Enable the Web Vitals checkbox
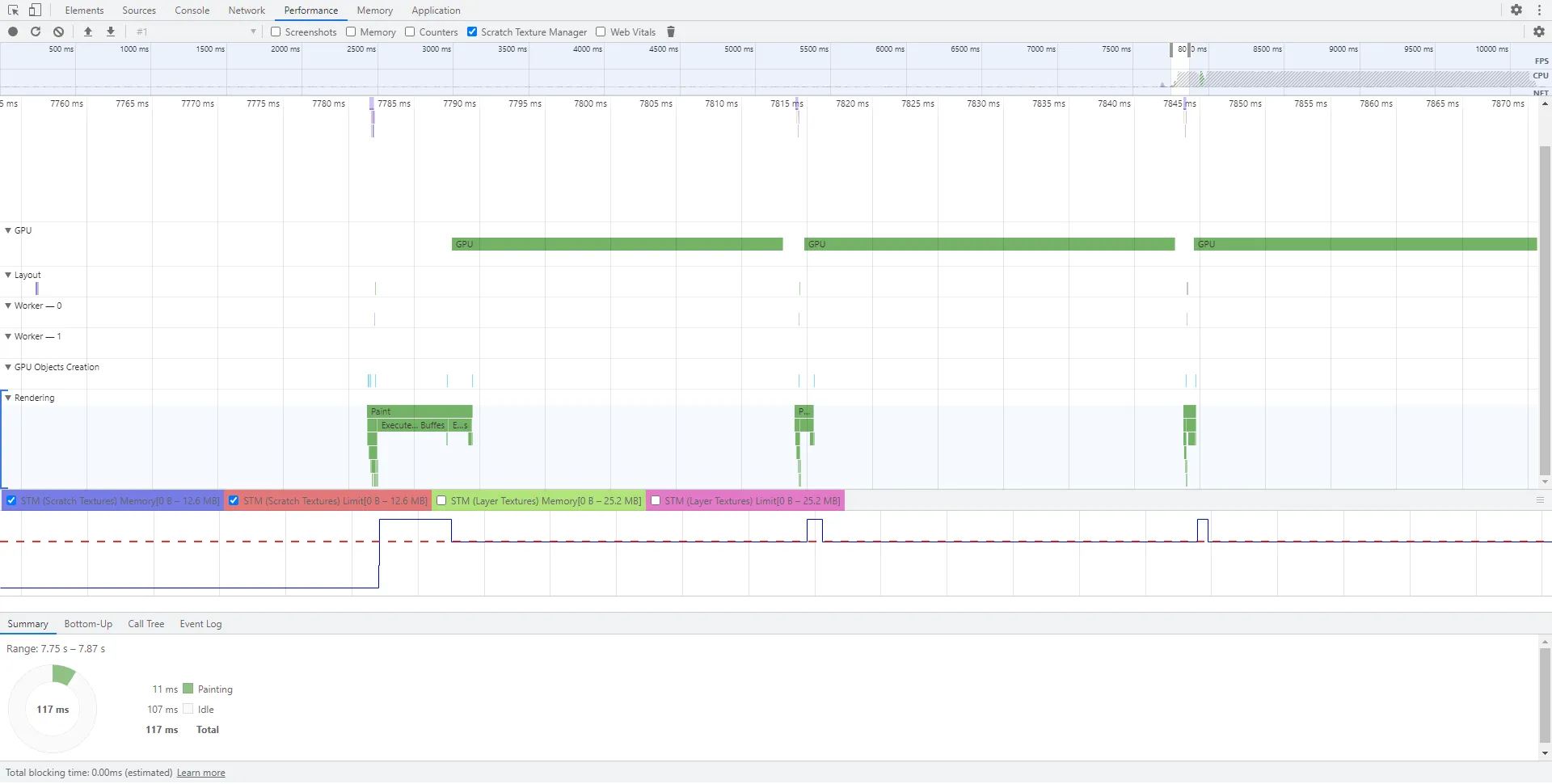The width and height of the screenshot is (1552, 784). pos(601,32)
